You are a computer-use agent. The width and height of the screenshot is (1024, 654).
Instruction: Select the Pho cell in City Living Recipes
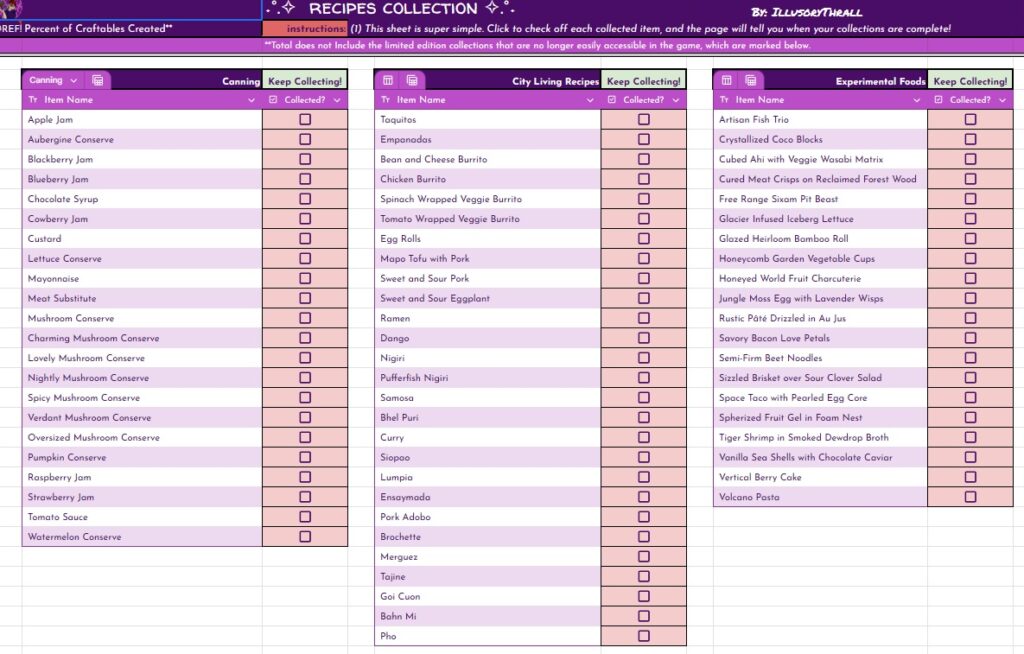pos(487,636)
